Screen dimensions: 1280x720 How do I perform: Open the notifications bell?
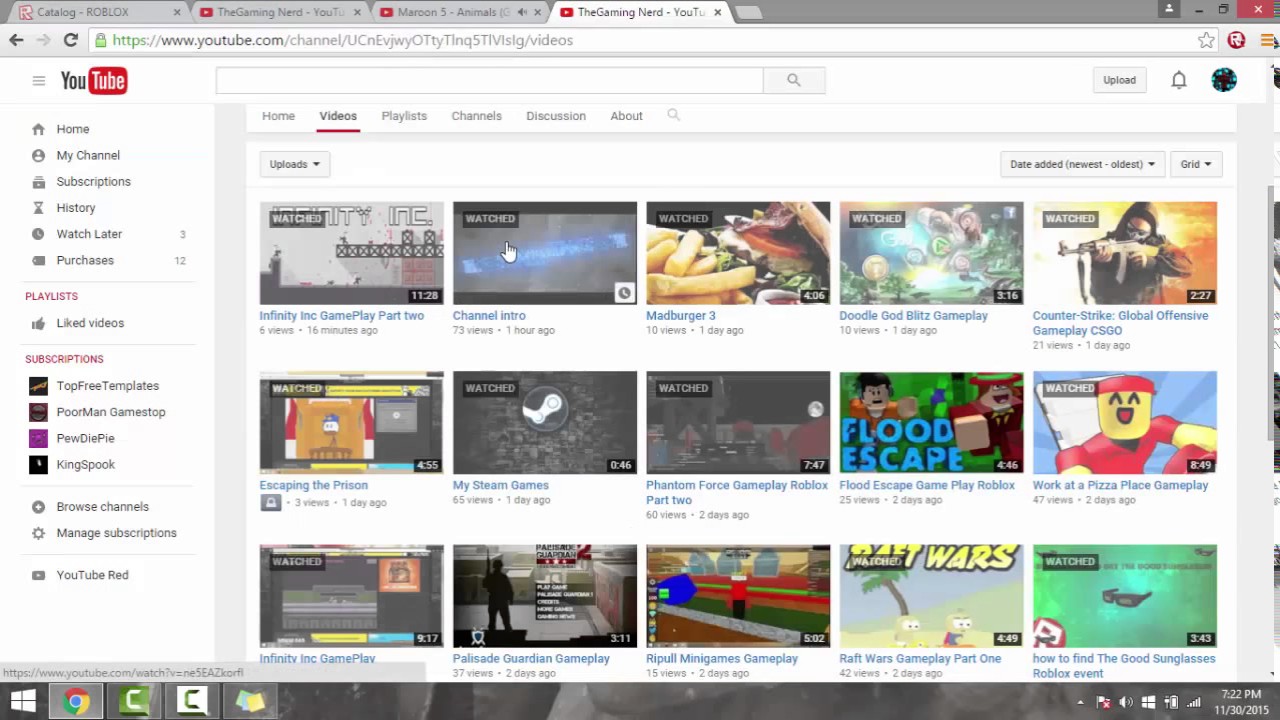1179,80
